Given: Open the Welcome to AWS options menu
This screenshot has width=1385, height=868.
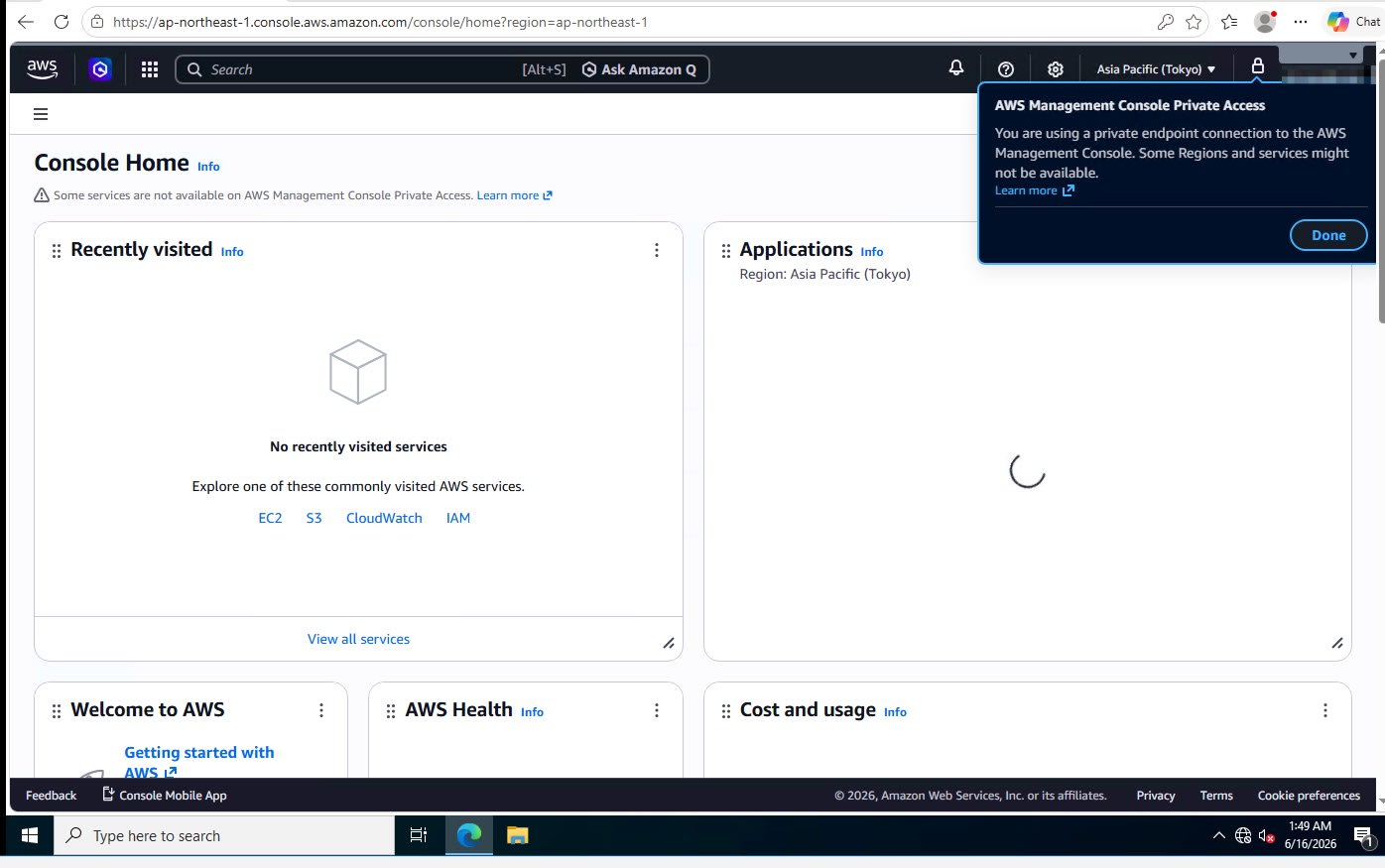Looking at the screenshot, I should click(x=321, y=710).
